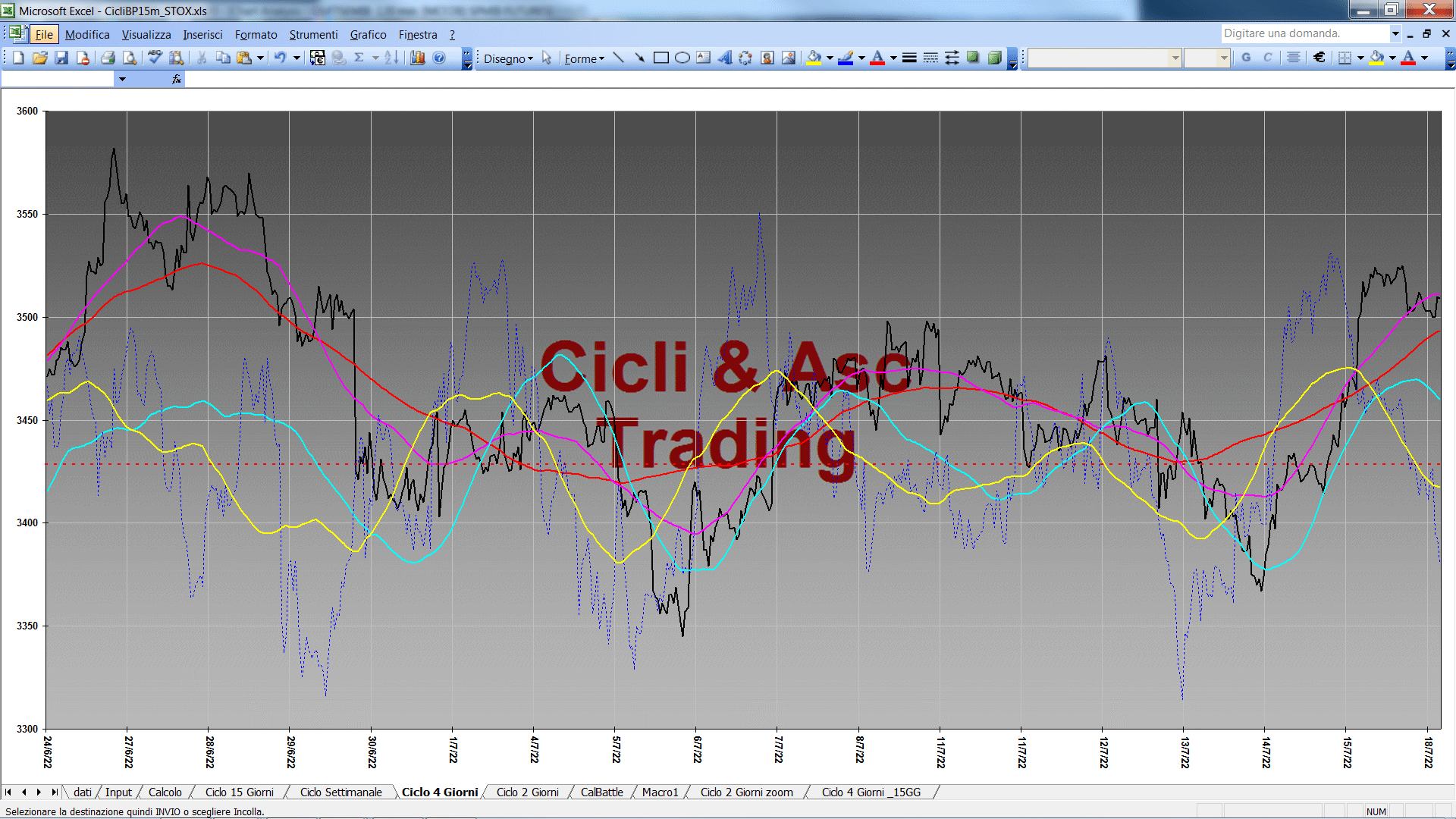Screen dimensions: 1456x819
Task: Select the Rectangle drawing tool
Action: [x=661, y=58]
